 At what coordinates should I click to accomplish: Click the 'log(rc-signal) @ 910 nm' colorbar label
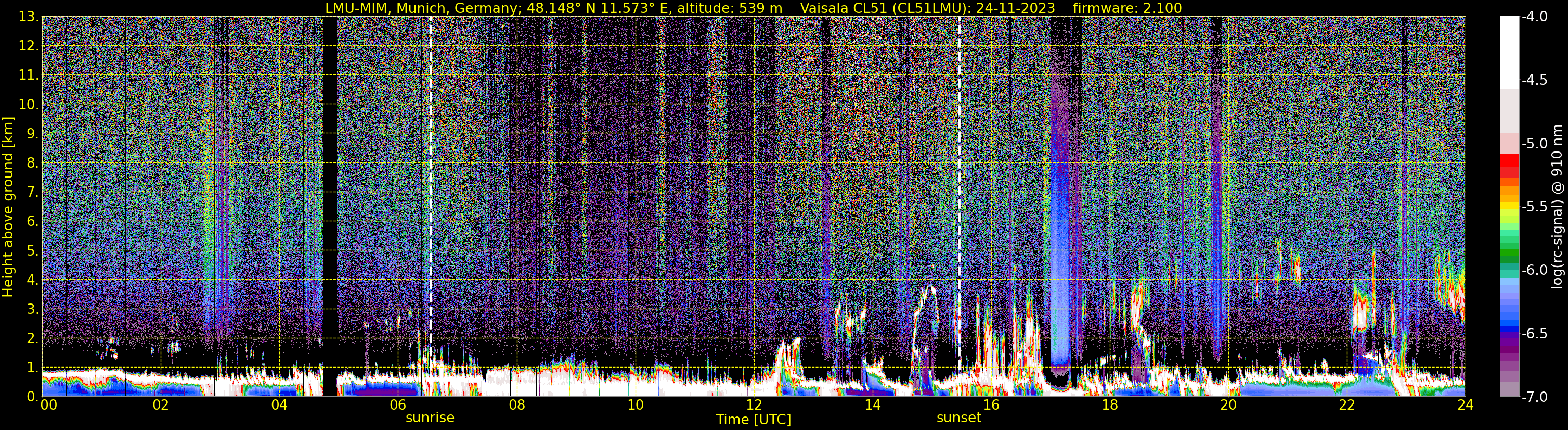tap(1558, 207)
